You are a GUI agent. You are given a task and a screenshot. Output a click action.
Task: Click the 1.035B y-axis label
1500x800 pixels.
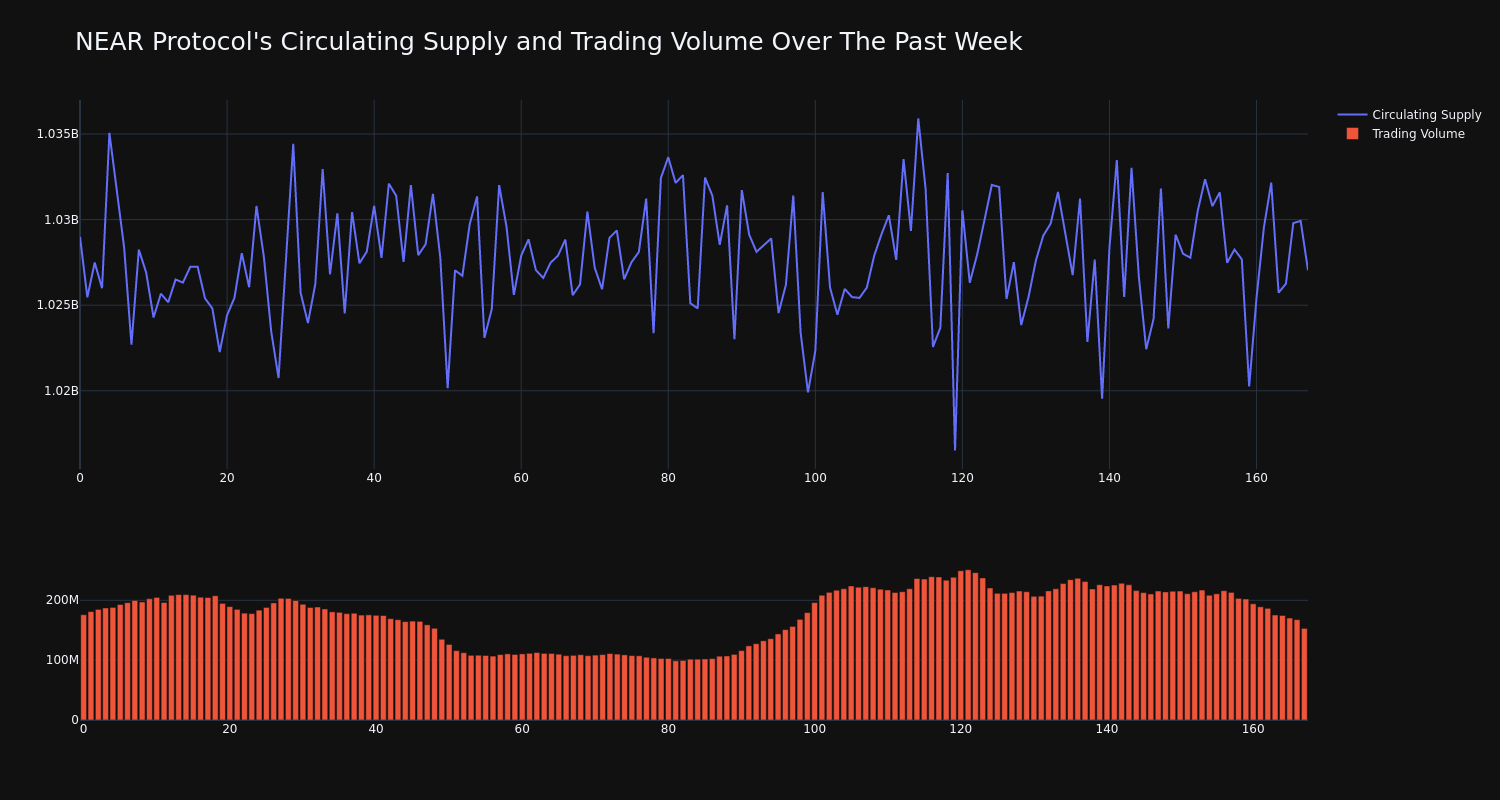click(57, 134)
